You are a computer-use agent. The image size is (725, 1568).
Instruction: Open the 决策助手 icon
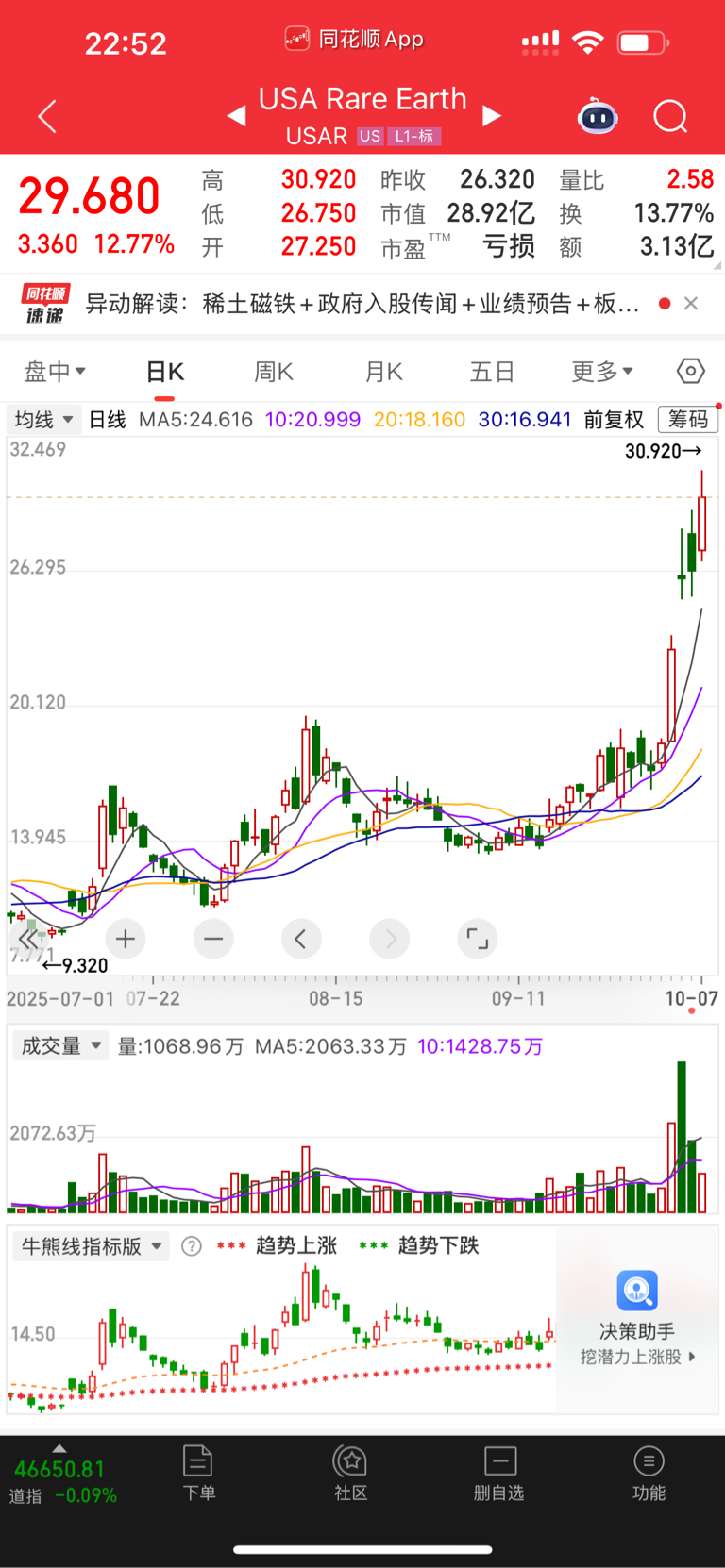pyautogui.click(x=637, y=1291)
